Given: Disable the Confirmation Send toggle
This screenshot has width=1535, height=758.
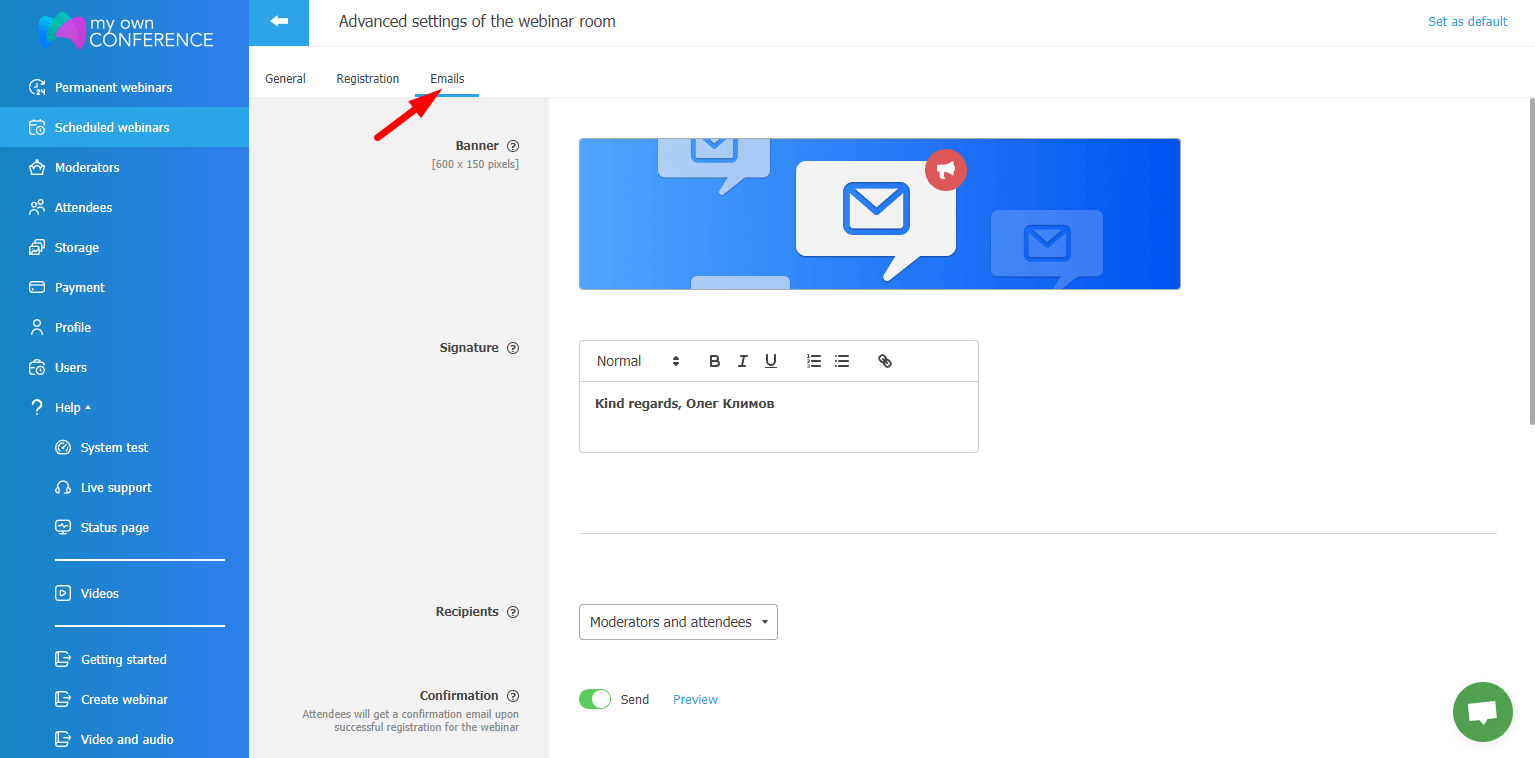Looking at the screenshot, I should point(595,699).
